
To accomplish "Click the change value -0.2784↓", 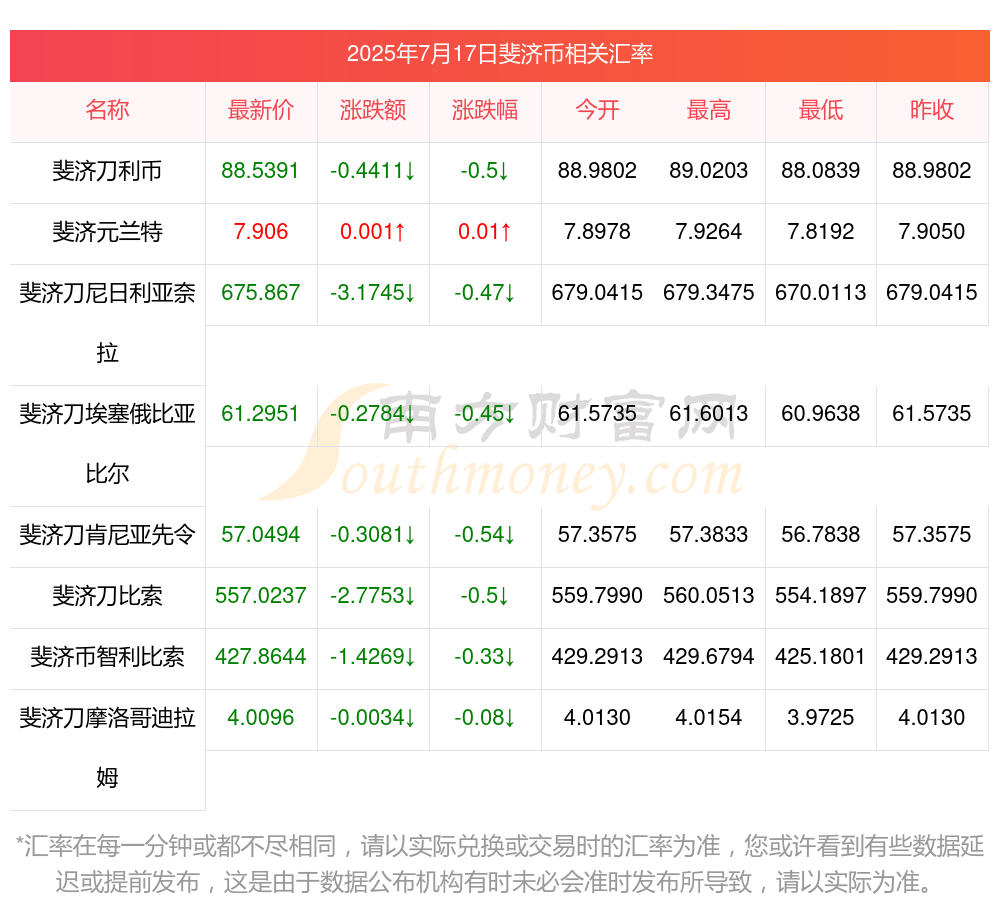I will (x=373, y=414).
